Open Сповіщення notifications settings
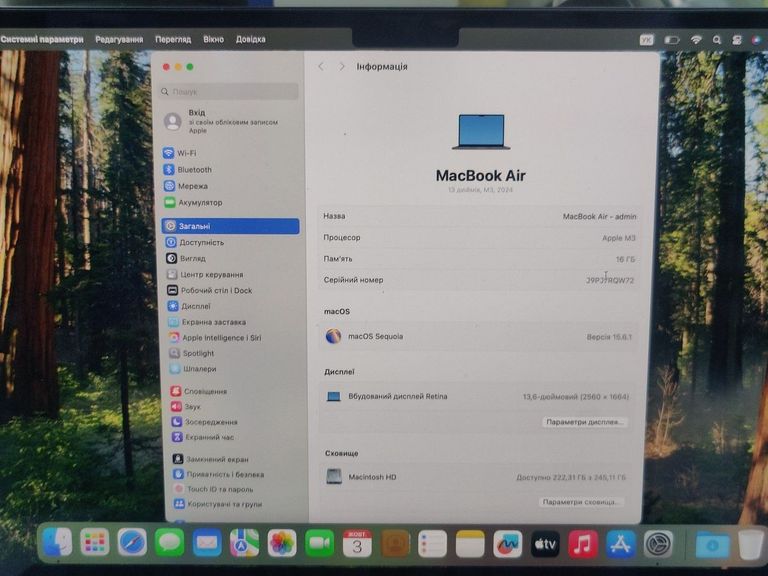 tap(198, 391)
